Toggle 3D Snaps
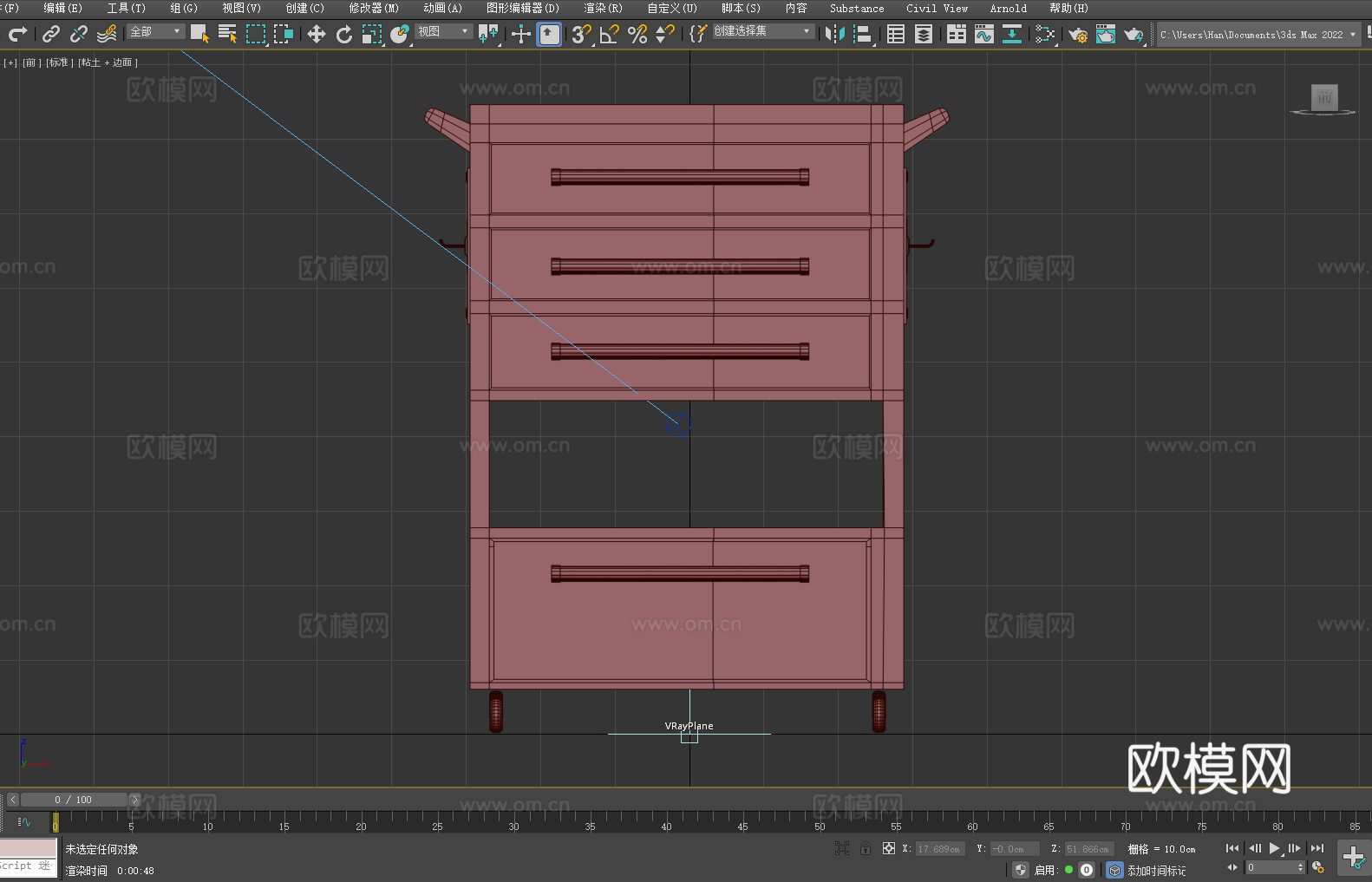Screen dimensions: 1372x882 coord(581,34)
